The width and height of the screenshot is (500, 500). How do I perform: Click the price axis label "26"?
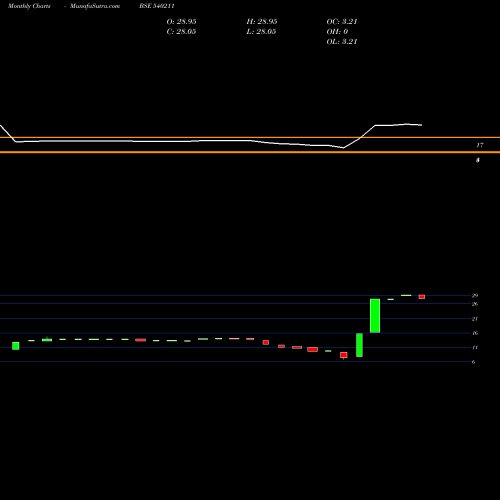pos(475,304)
